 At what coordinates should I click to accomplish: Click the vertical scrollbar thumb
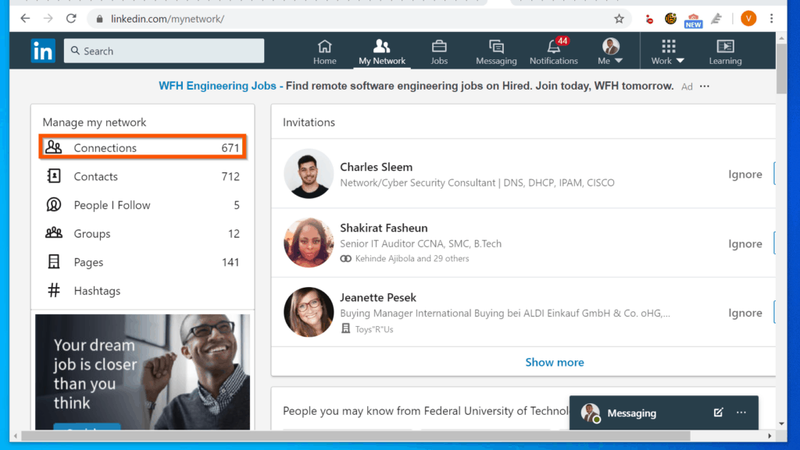(x=781, y=68)
